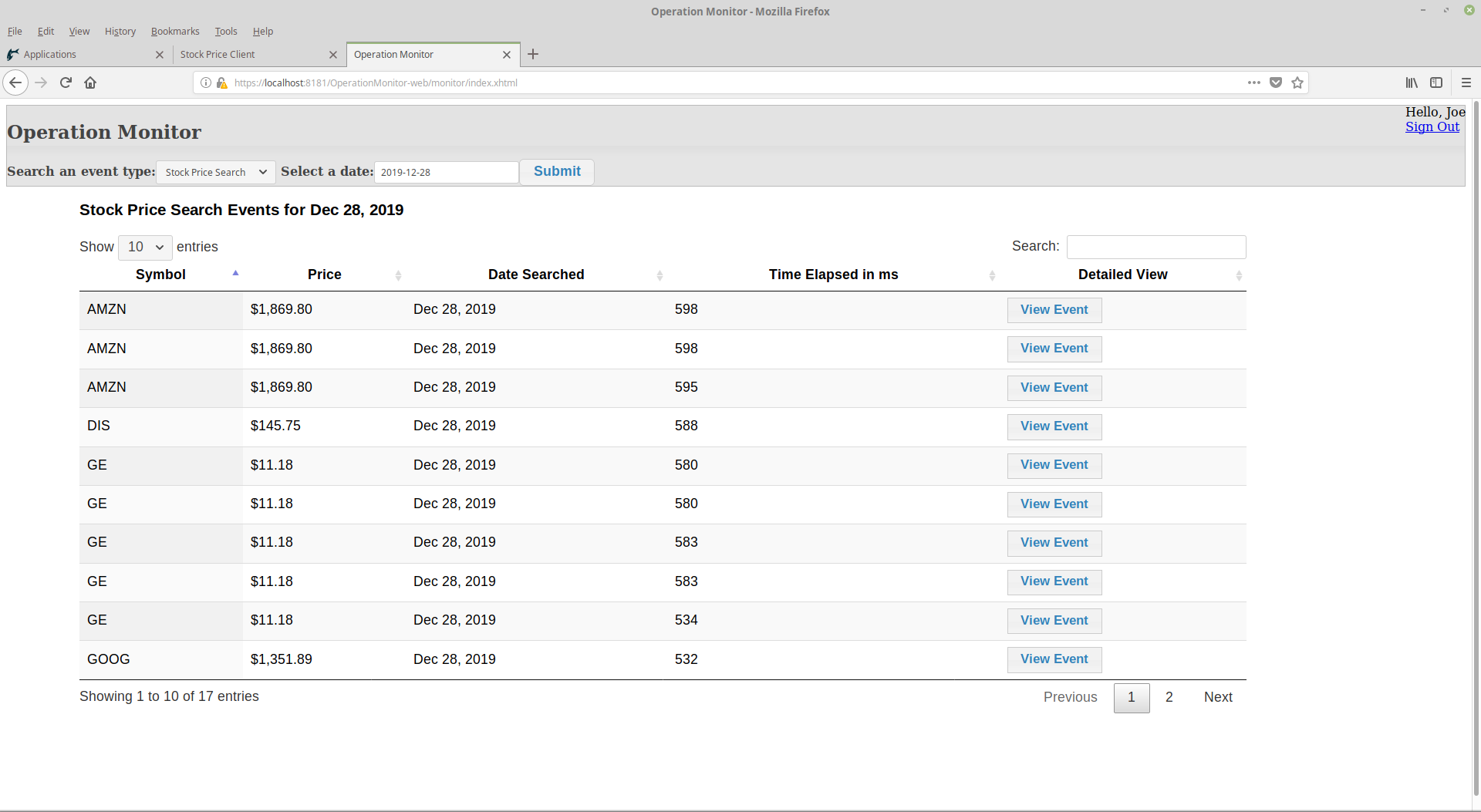This screenshot has height=812, width=1481.
Task: Close the Applications tab
Action: click(160, 55)
